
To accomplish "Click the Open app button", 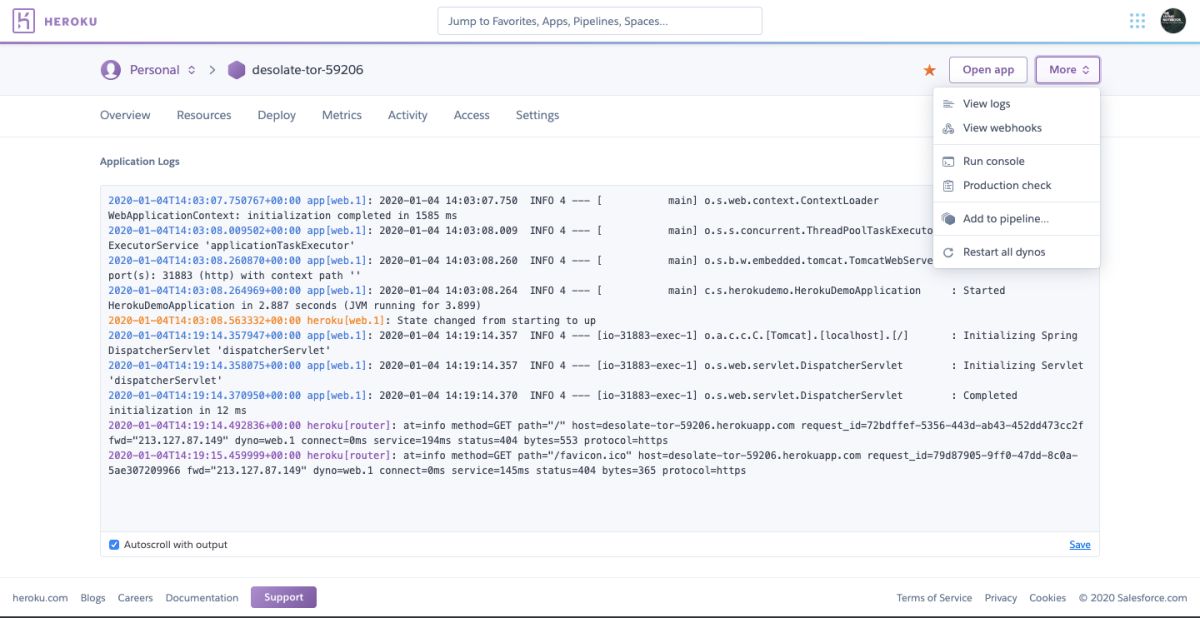I will (988, 70).
